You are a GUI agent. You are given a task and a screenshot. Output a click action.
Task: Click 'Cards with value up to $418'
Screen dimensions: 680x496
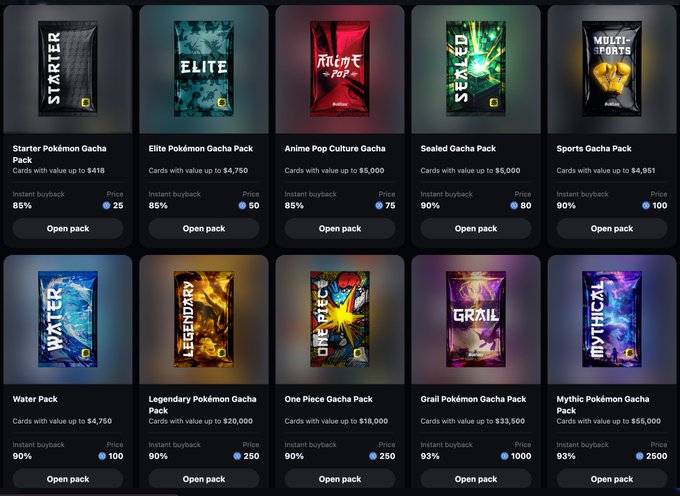pos(59,170)
